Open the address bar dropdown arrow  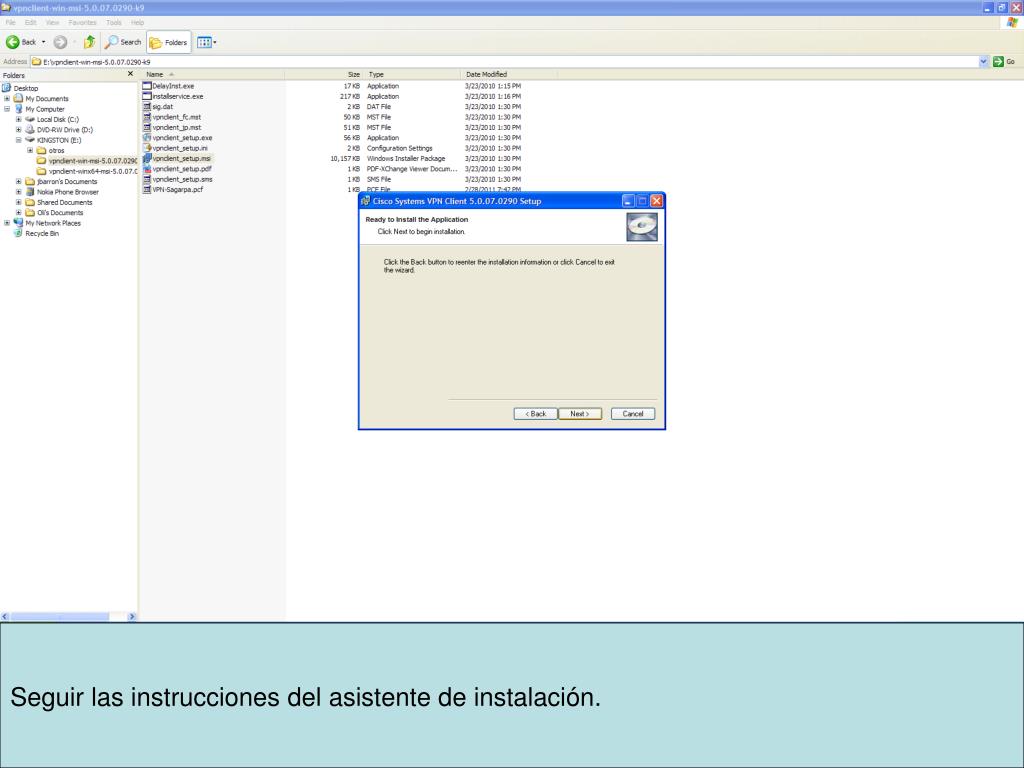coord(984,61)
